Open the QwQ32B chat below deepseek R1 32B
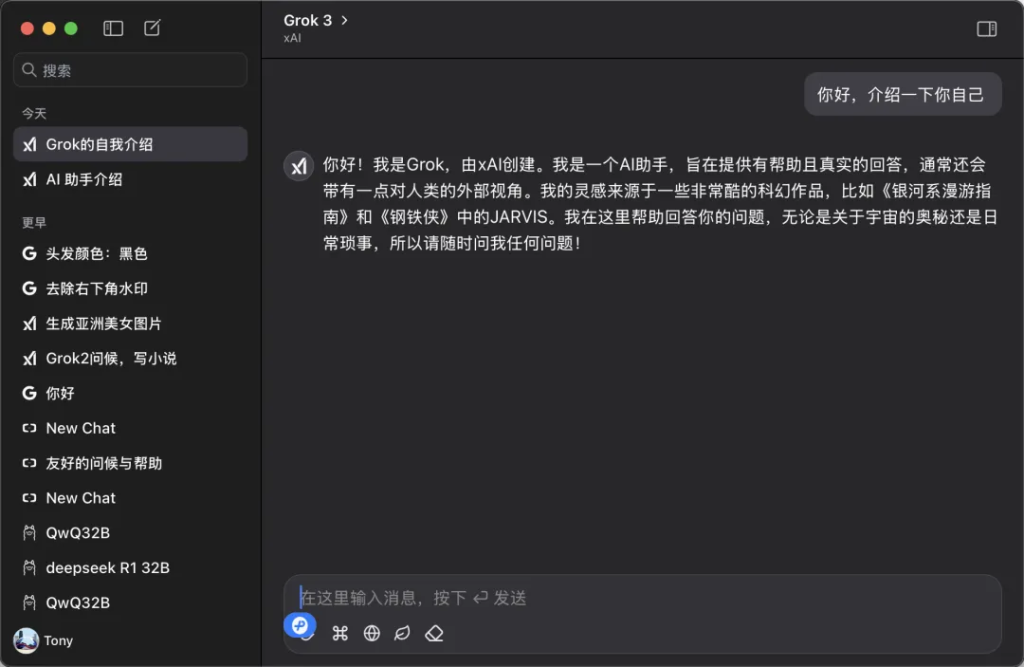The height and width of the screenshot is (667, 1024). [130, 602]
